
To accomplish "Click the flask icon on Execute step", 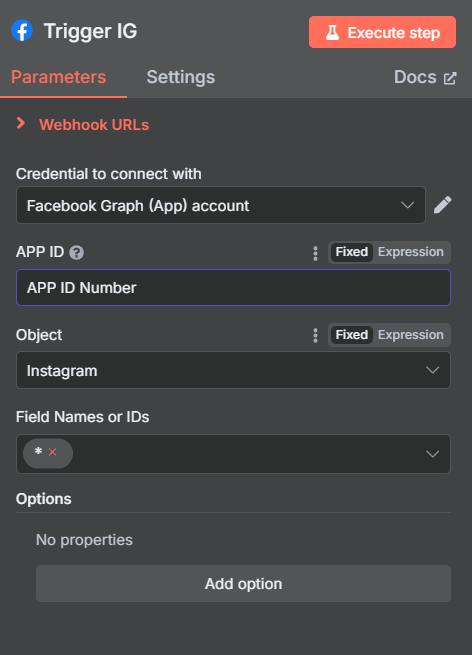I will pos(332,32).
